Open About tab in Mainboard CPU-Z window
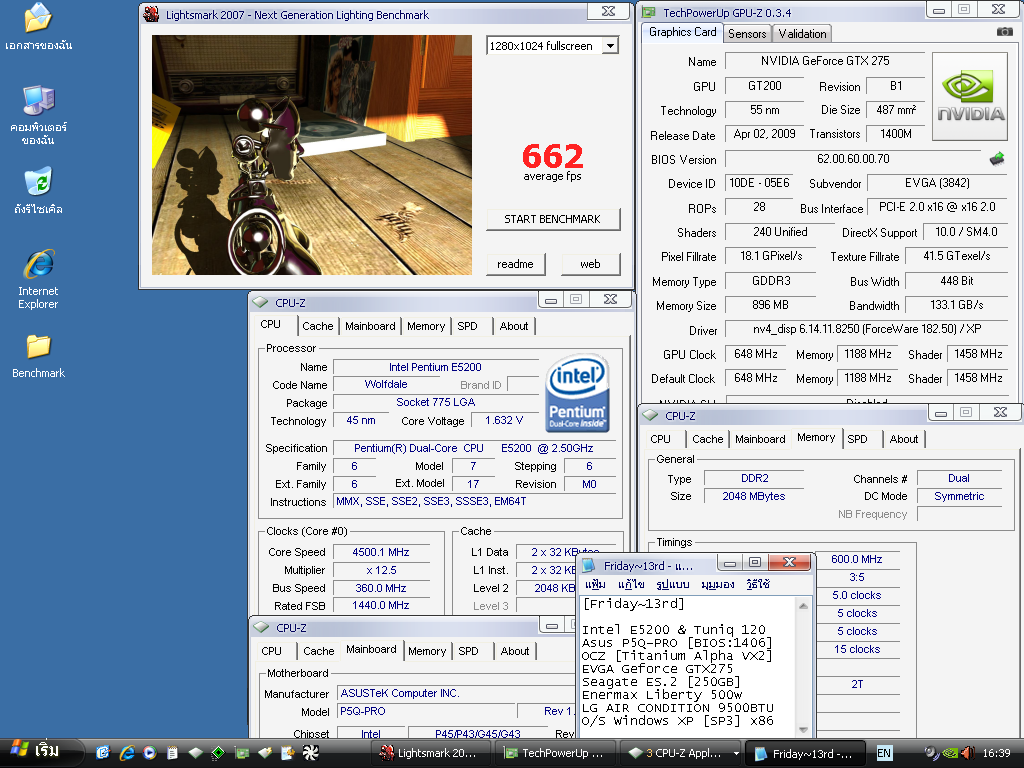The height and width of the screenshot is (768, 1024). pyautogui.click(x=515, y=651)
